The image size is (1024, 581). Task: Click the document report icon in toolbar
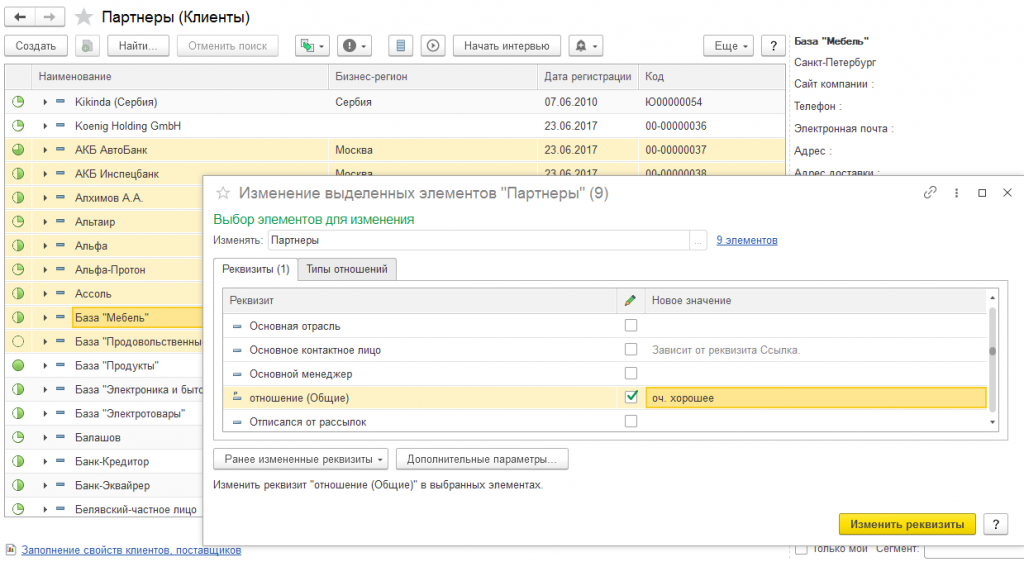pos(400,46)
